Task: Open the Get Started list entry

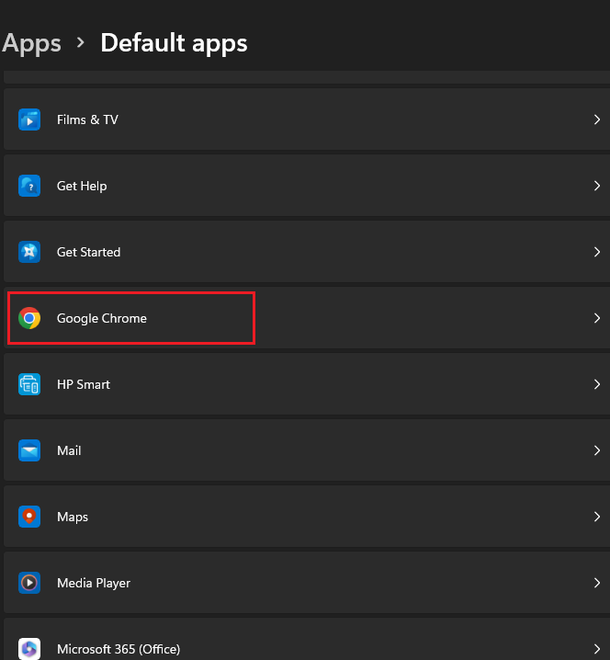Action: point(300,252)
